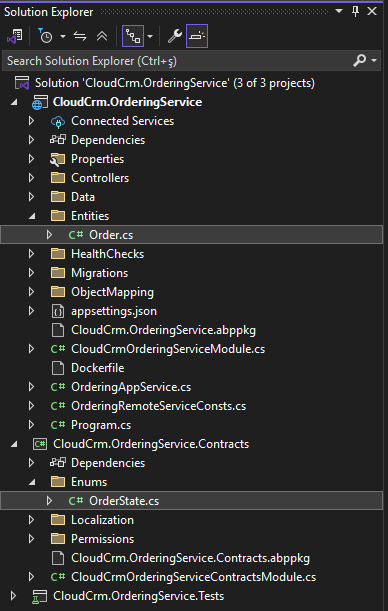The image size is (388, 611).
Task: Open the Pending Changes Filter dropdown arrow
Action: coord(63,37)
